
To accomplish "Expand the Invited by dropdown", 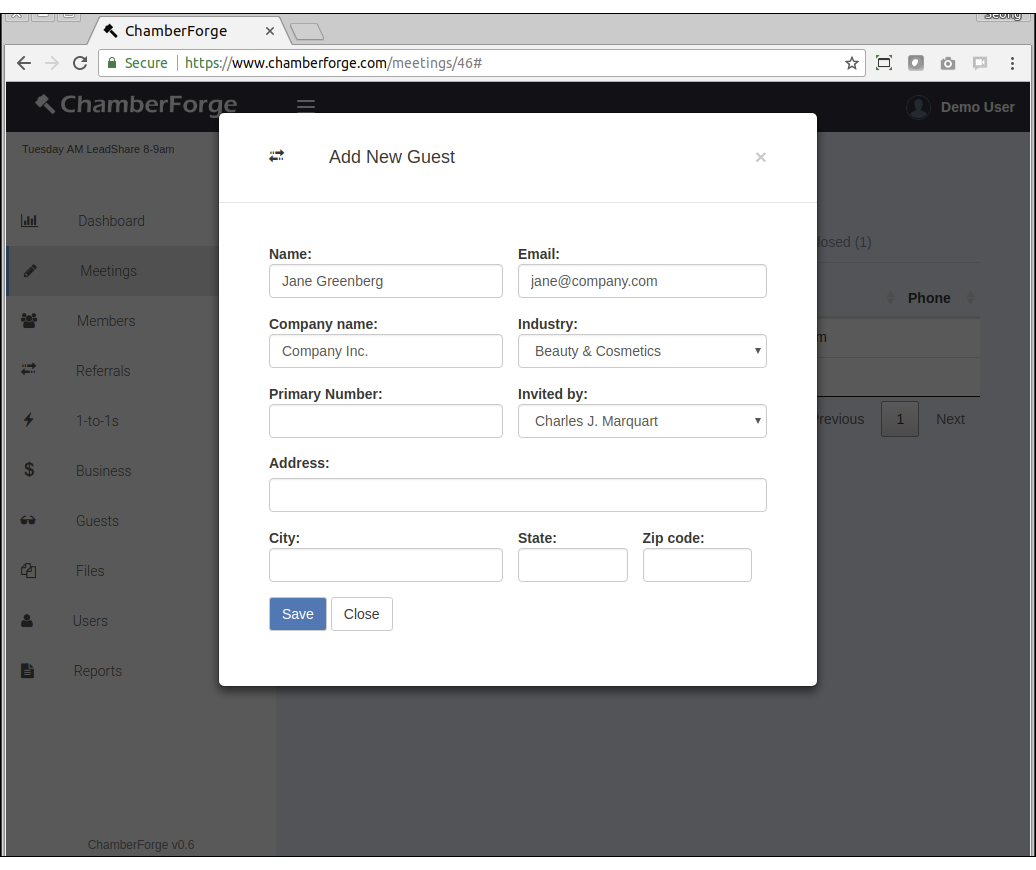I will tap(642, 421).
